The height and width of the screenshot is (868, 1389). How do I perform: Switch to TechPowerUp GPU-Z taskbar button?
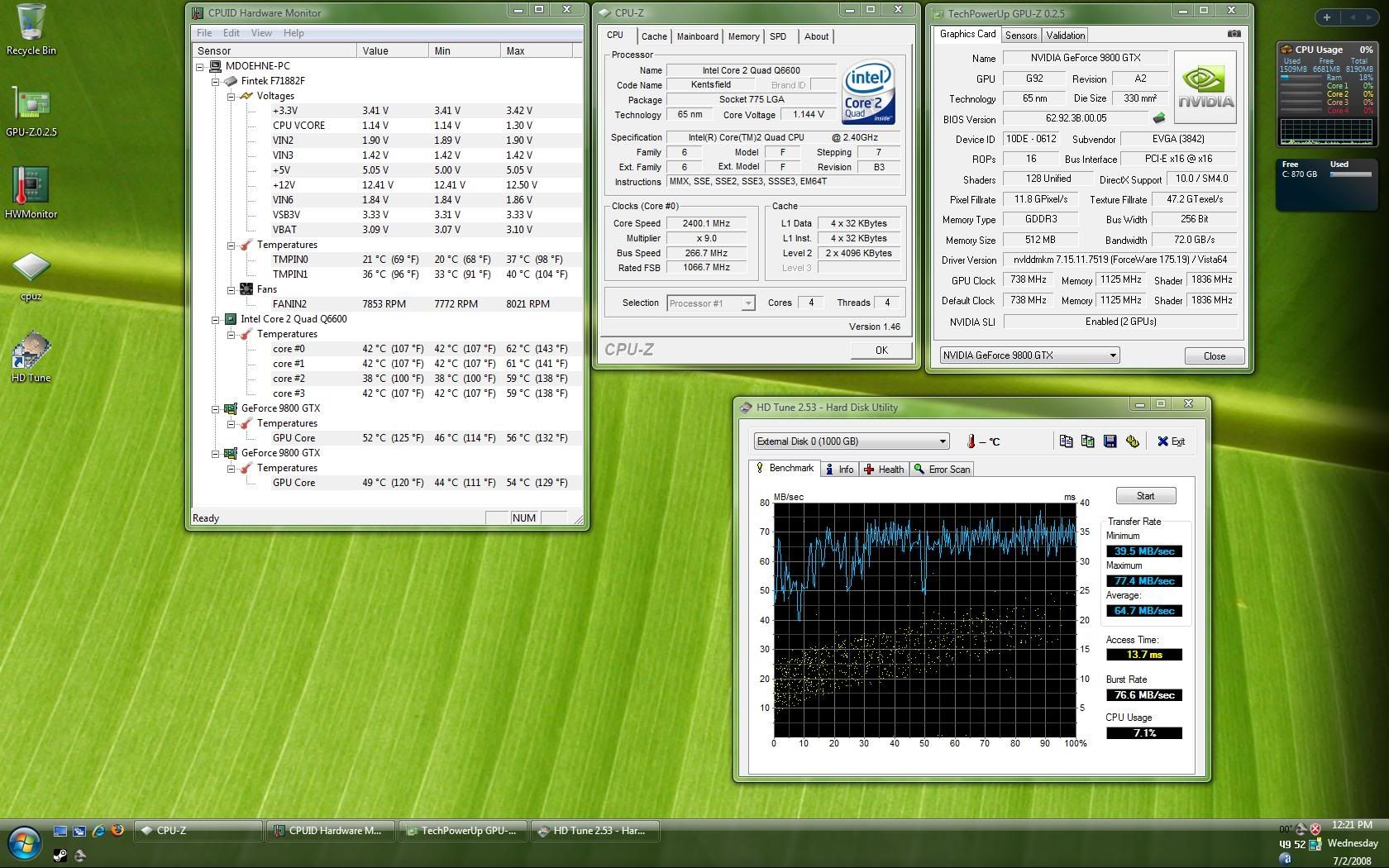point(462,831)
